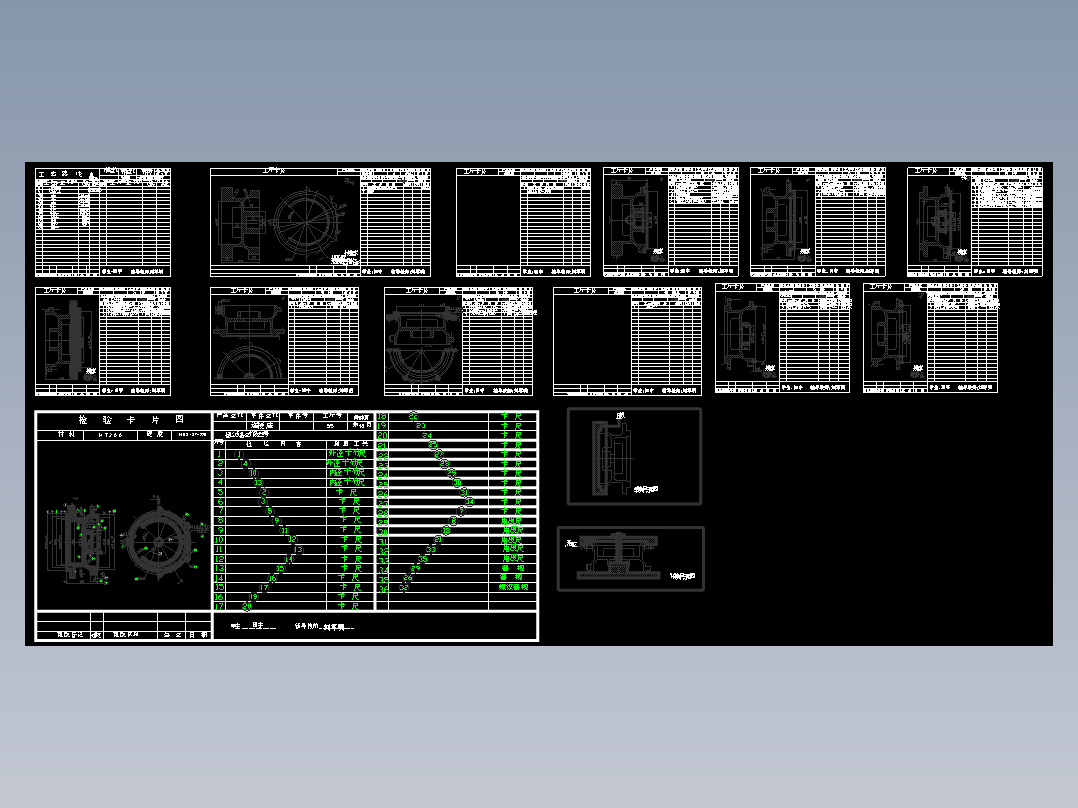Click row number 36 in inspection table
The height and width of the screenshot is (808, 1078).
tap(383, 588)
